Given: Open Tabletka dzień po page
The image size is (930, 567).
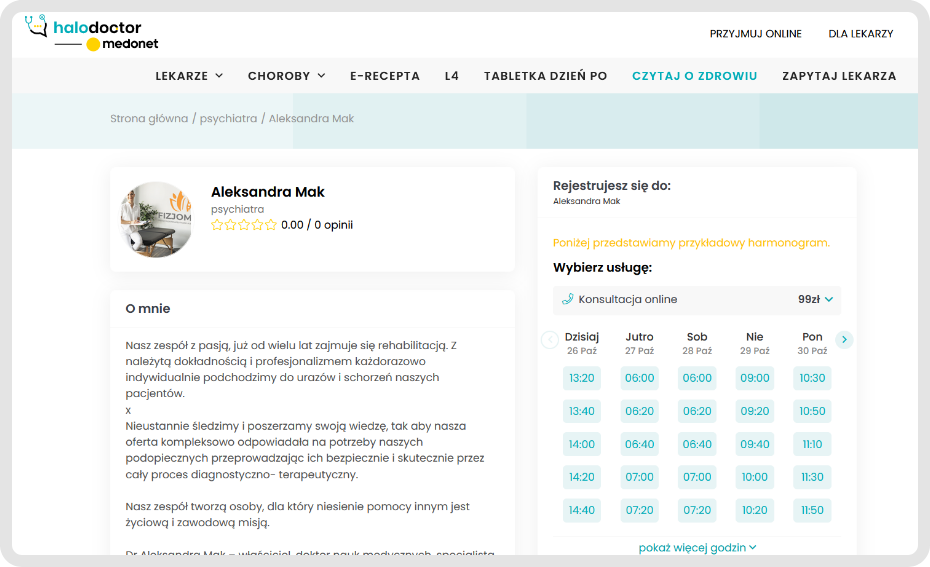Looking at the screenshot, I should click(x=545, y=76).
